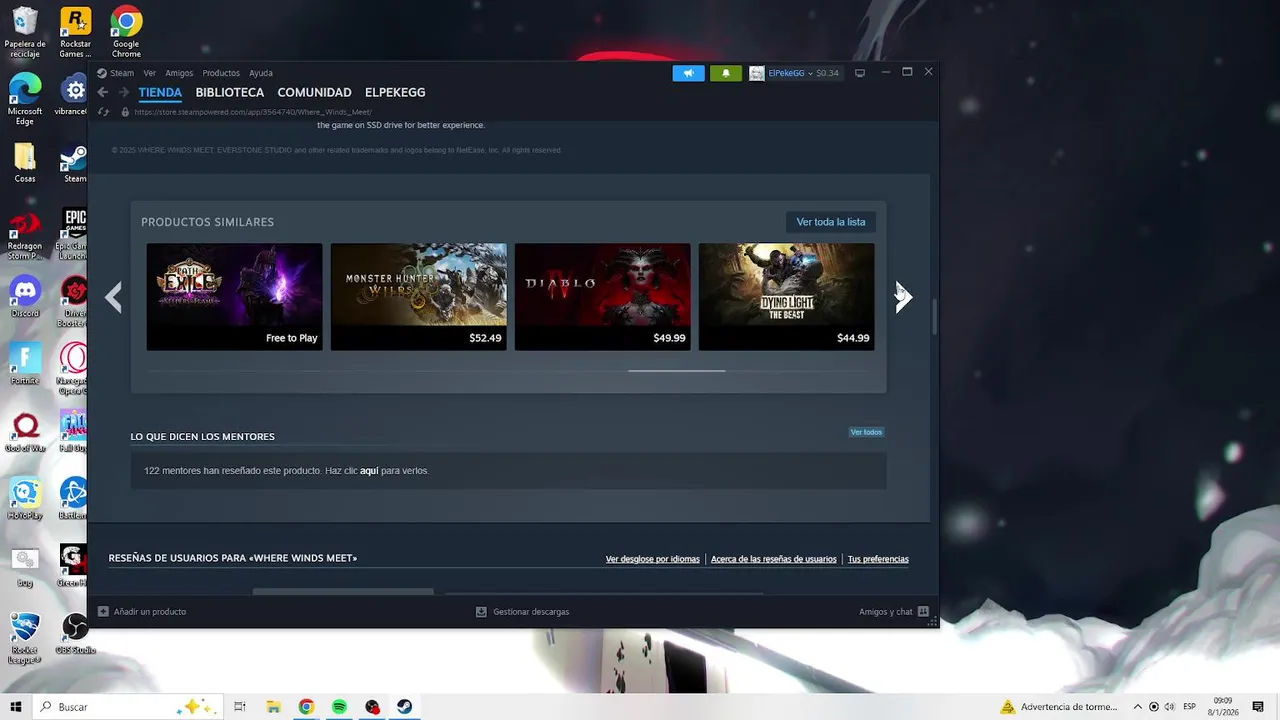The image size is (1280, 720).
Task: Click Ver toda la lista button
Action: (831, 222)
